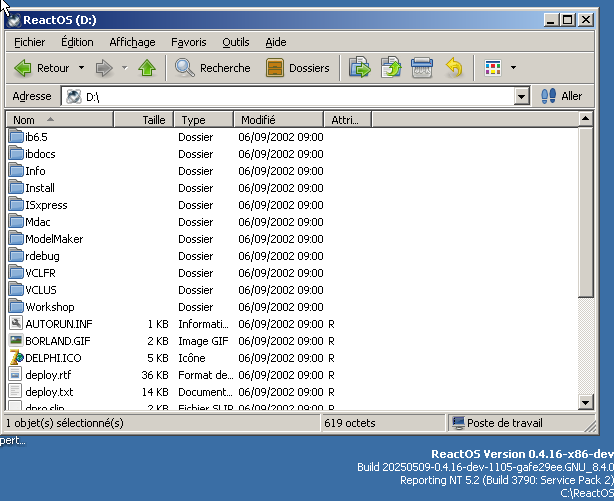
Task: Click the "14 KB" size of deploy.txt
Action: (x=155, y=392)
